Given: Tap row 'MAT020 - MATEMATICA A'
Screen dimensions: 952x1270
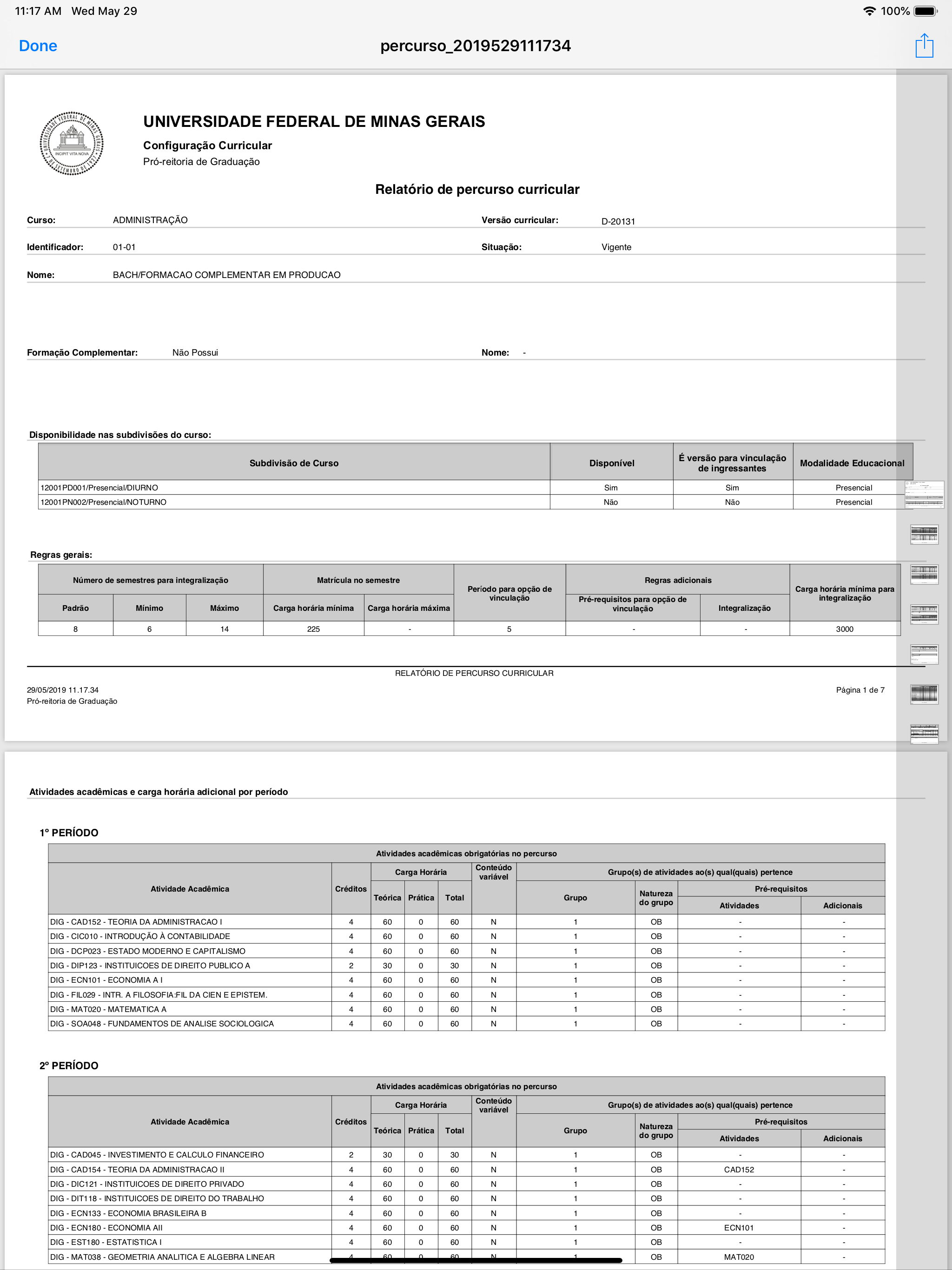Looking at the screenshot, I should 466,1009.
